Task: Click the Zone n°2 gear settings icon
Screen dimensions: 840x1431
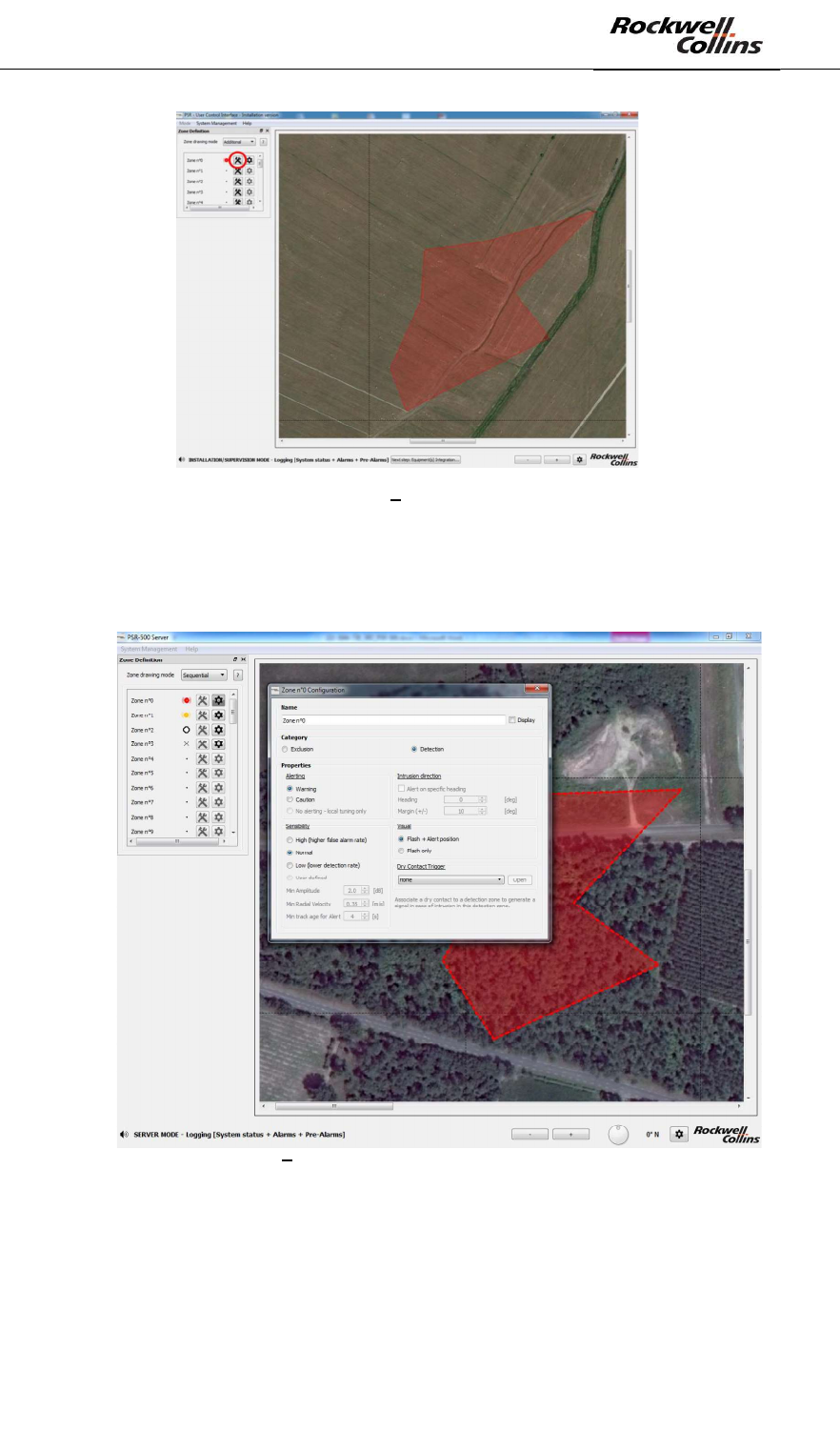Action: pyautogui.click(x=218, y=730)
